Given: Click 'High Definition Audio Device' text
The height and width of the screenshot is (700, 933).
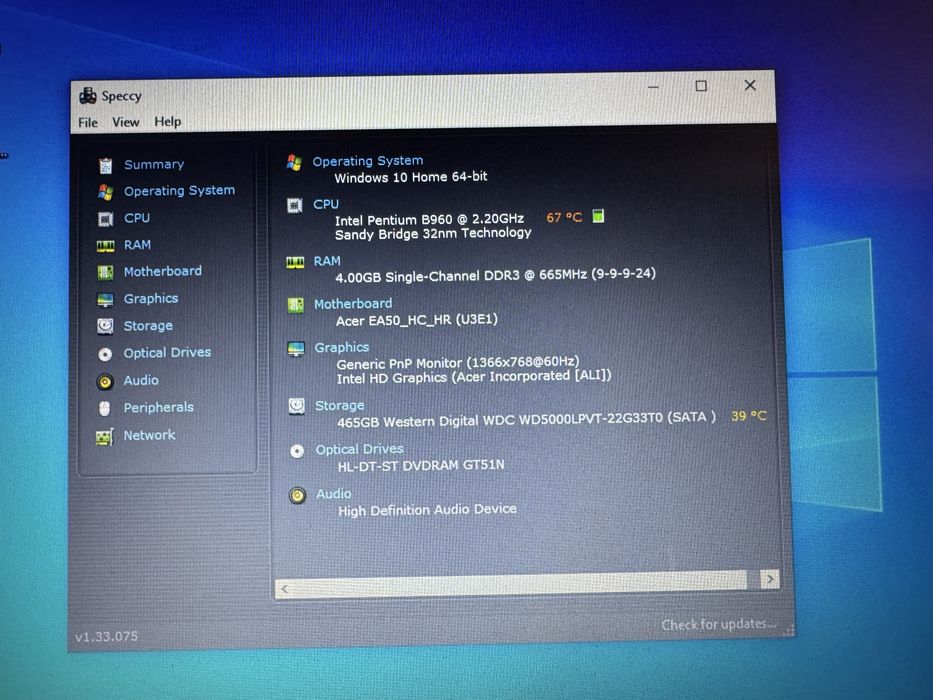Looking at the screenshot, I should 427,510.
